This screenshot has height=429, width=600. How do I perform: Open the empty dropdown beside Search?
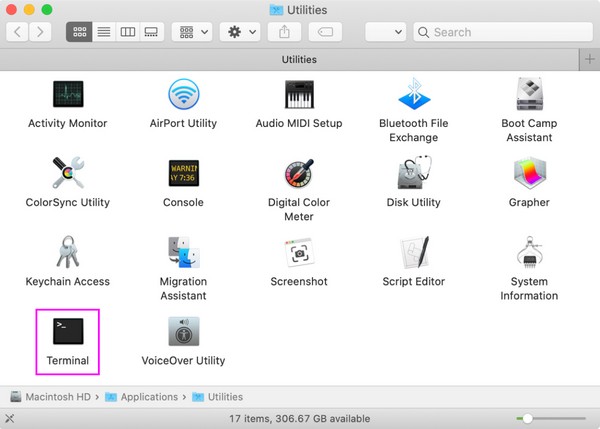coord(386,32)
